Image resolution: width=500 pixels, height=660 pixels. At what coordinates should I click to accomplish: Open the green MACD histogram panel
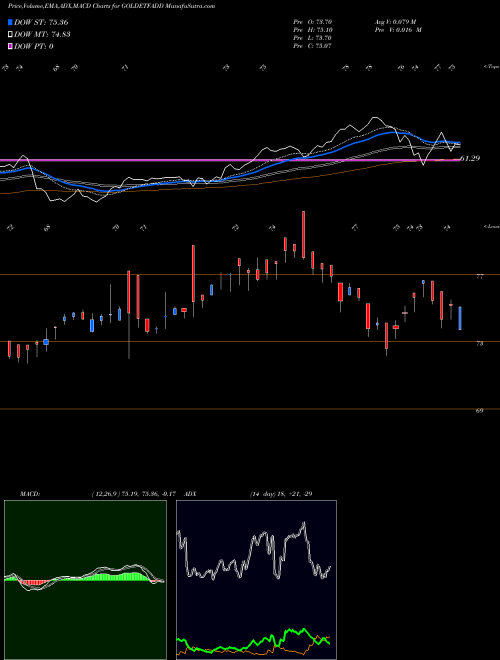[x=85, y=580]
